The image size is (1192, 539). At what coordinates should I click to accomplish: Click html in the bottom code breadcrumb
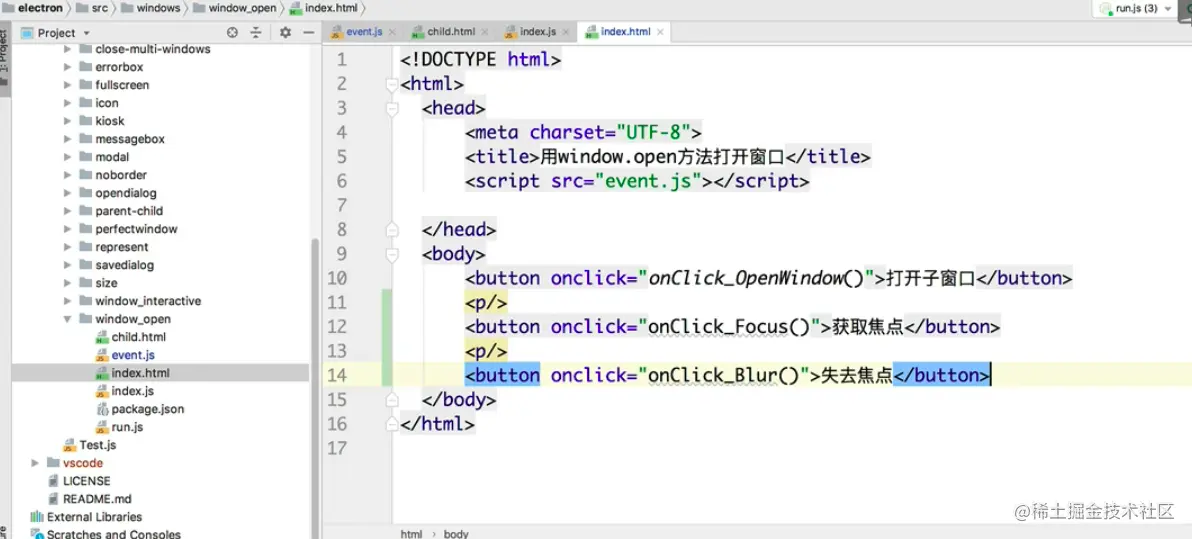coord(411,534)
